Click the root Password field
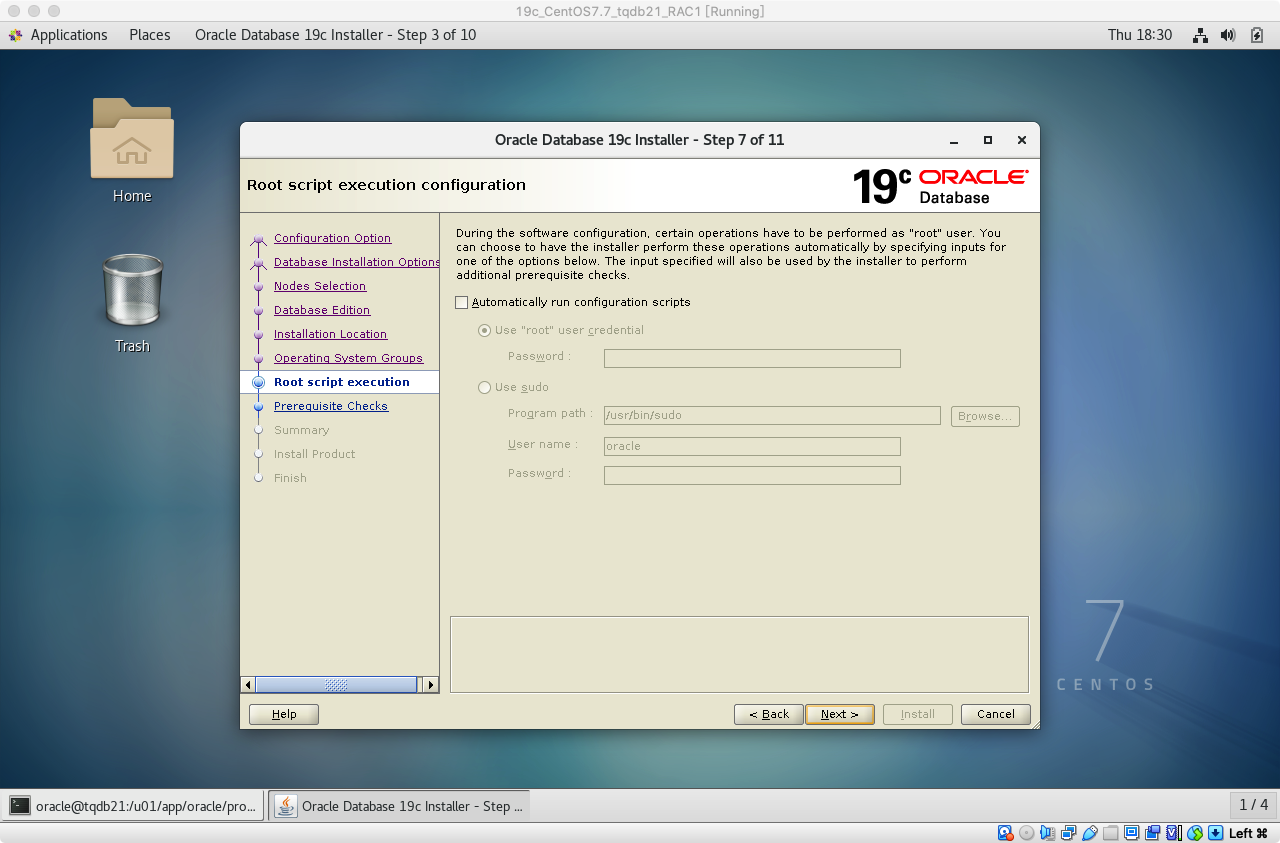 [752, 358]
